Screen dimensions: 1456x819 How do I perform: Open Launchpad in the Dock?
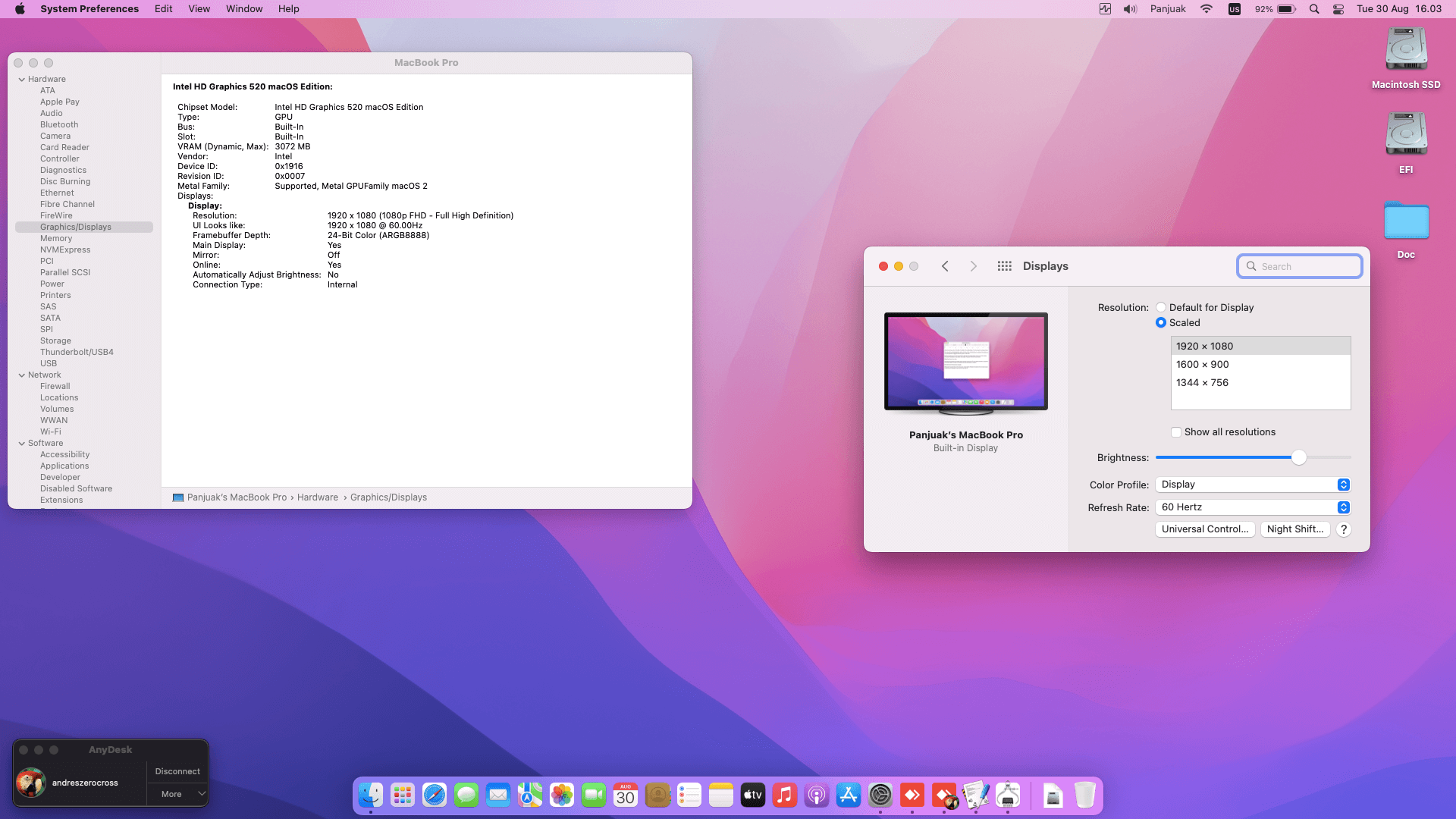pos(403,795)
